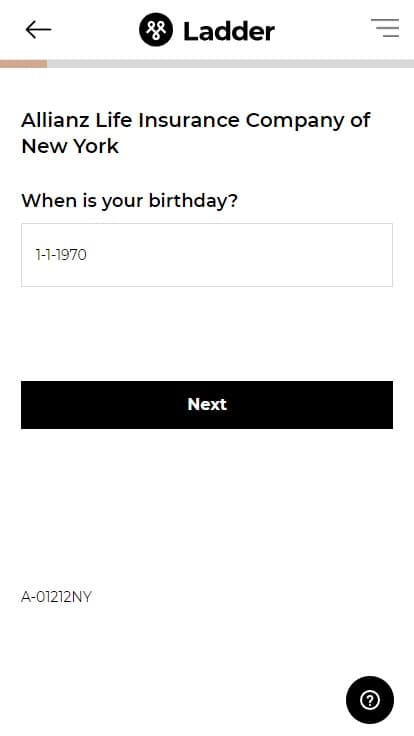This screenshot has height=736, width=414.
Task: Open the help question mark button
Action: click(x=370, y=700)
